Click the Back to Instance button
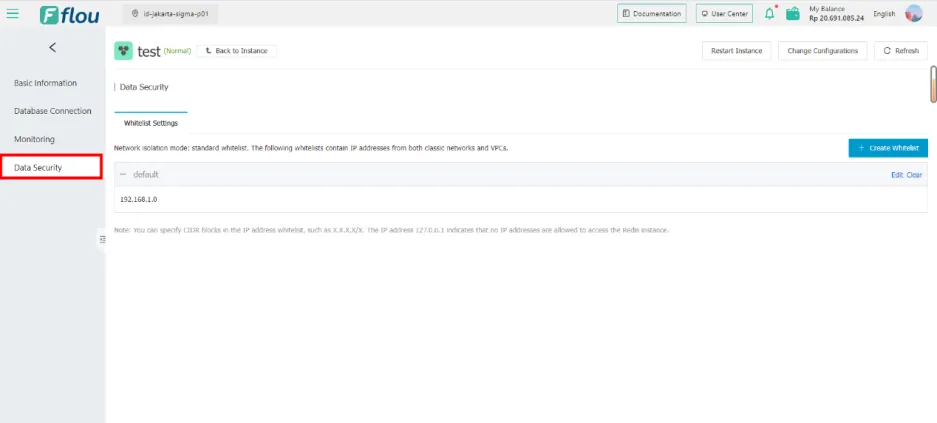This screenshot has height=423, width=937. (236, 51)
